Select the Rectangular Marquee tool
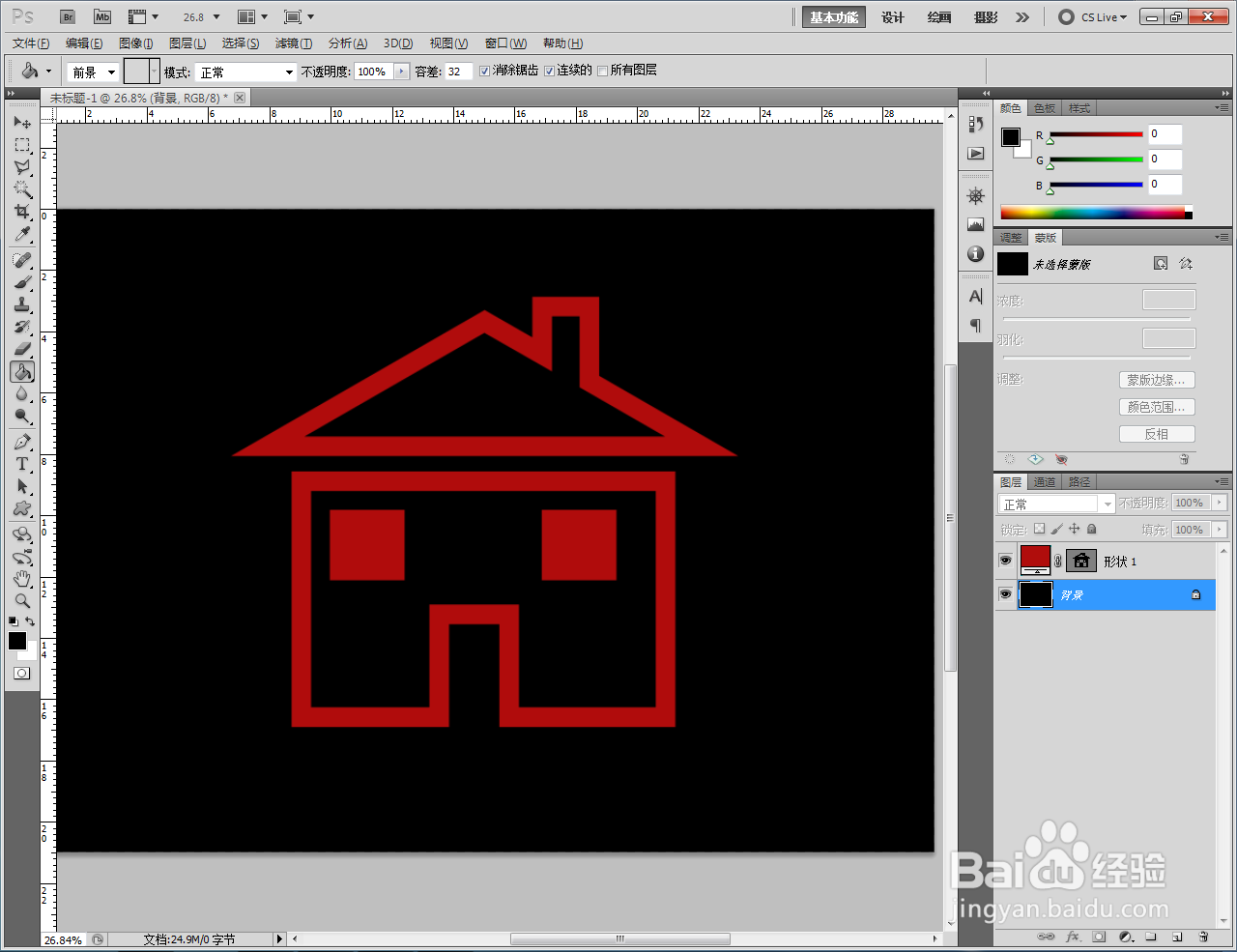 (x=22, y=145)
